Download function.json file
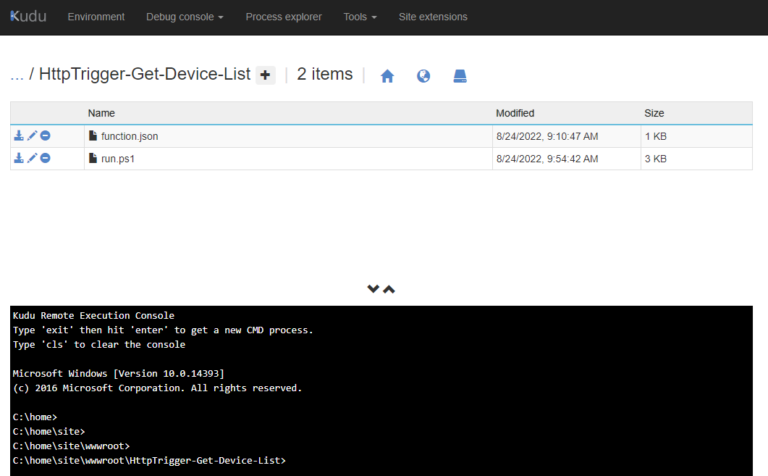This screenshot has width=768, height=476. [x=19, y=136]
